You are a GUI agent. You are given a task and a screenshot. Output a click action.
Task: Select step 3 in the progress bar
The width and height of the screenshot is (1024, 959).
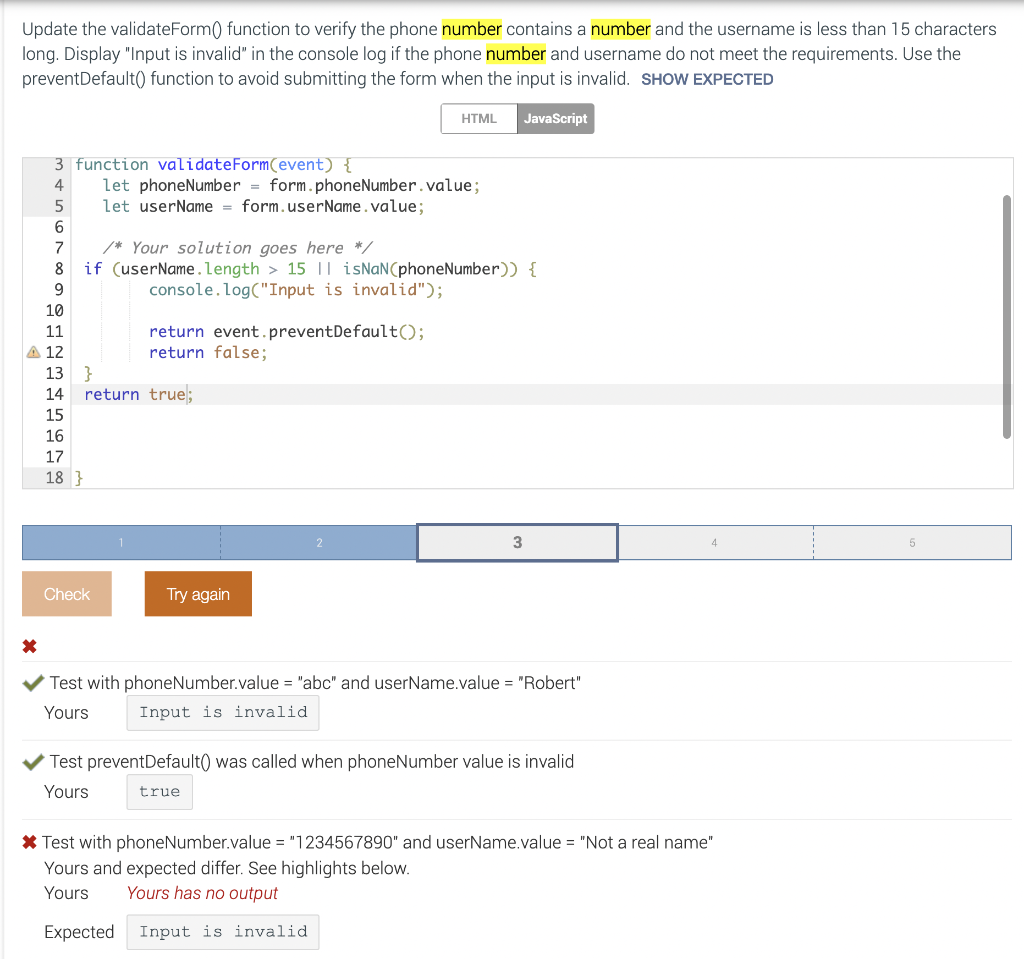(x=517, y=542)
